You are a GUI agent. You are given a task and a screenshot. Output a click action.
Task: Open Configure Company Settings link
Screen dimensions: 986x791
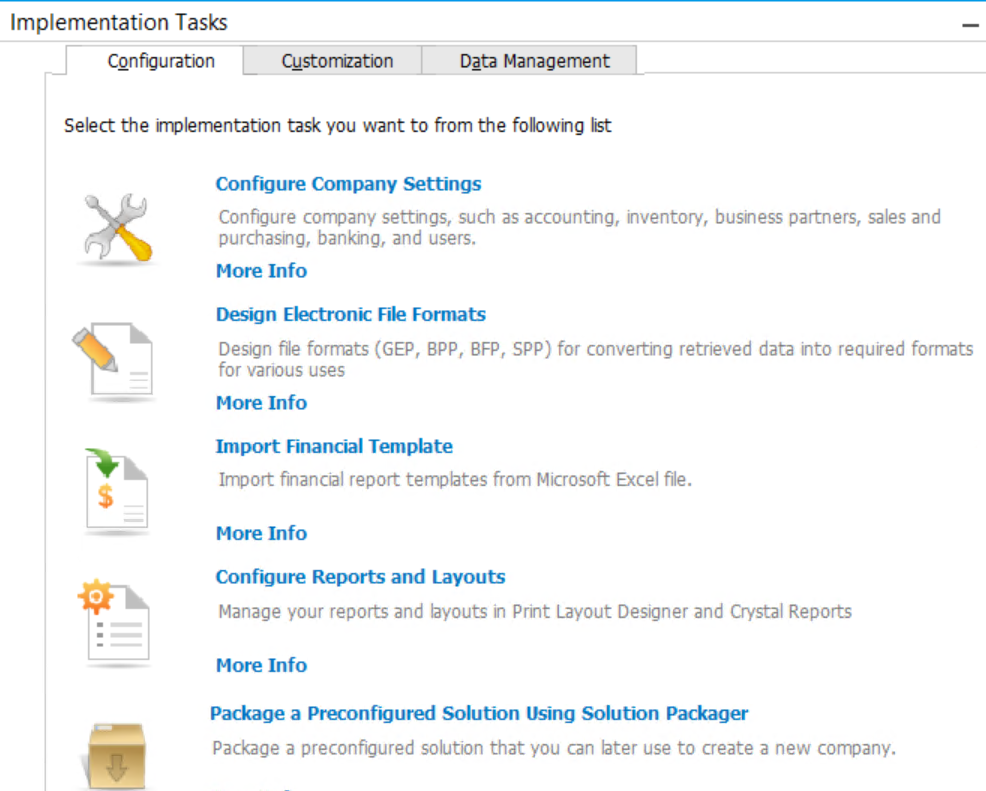tap(348, 184)
